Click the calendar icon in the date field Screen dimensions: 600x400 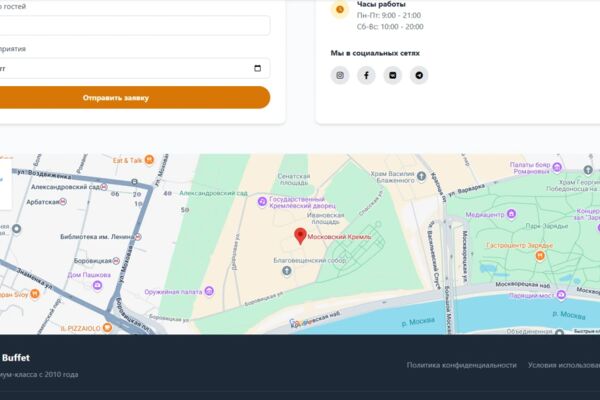pos(258,68)
